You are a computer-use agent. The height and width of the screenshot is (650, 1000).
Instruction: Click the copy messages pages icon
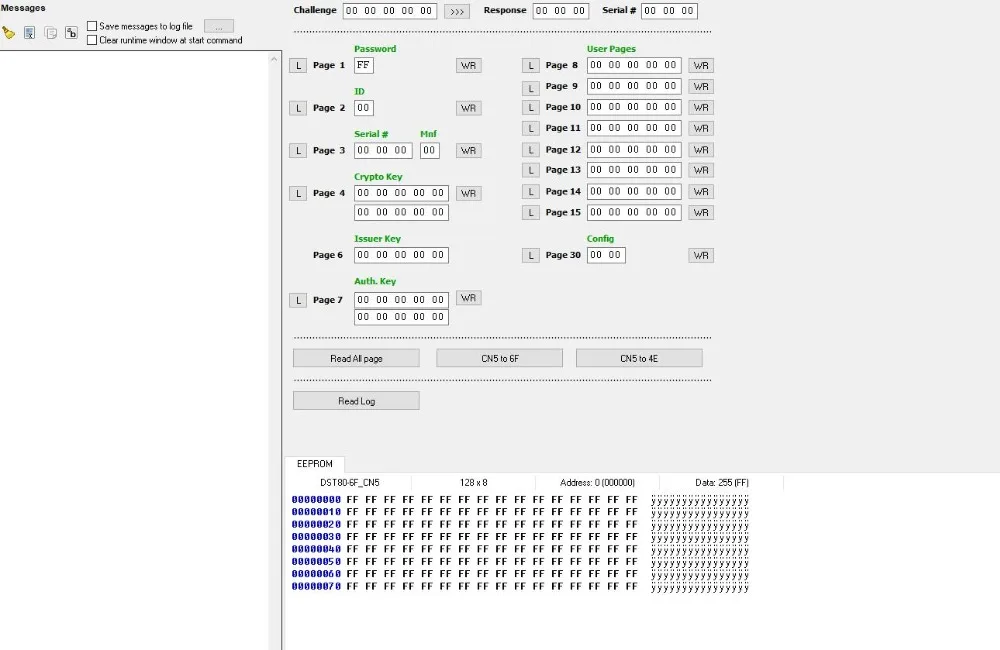[50, 32]
